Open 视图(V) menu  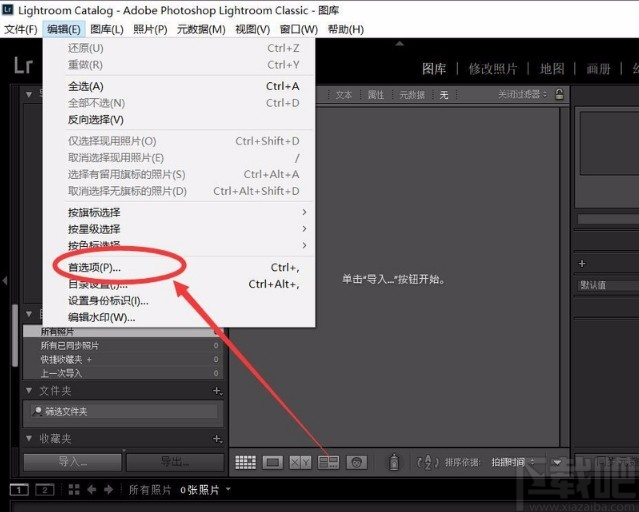coord(252,29)
